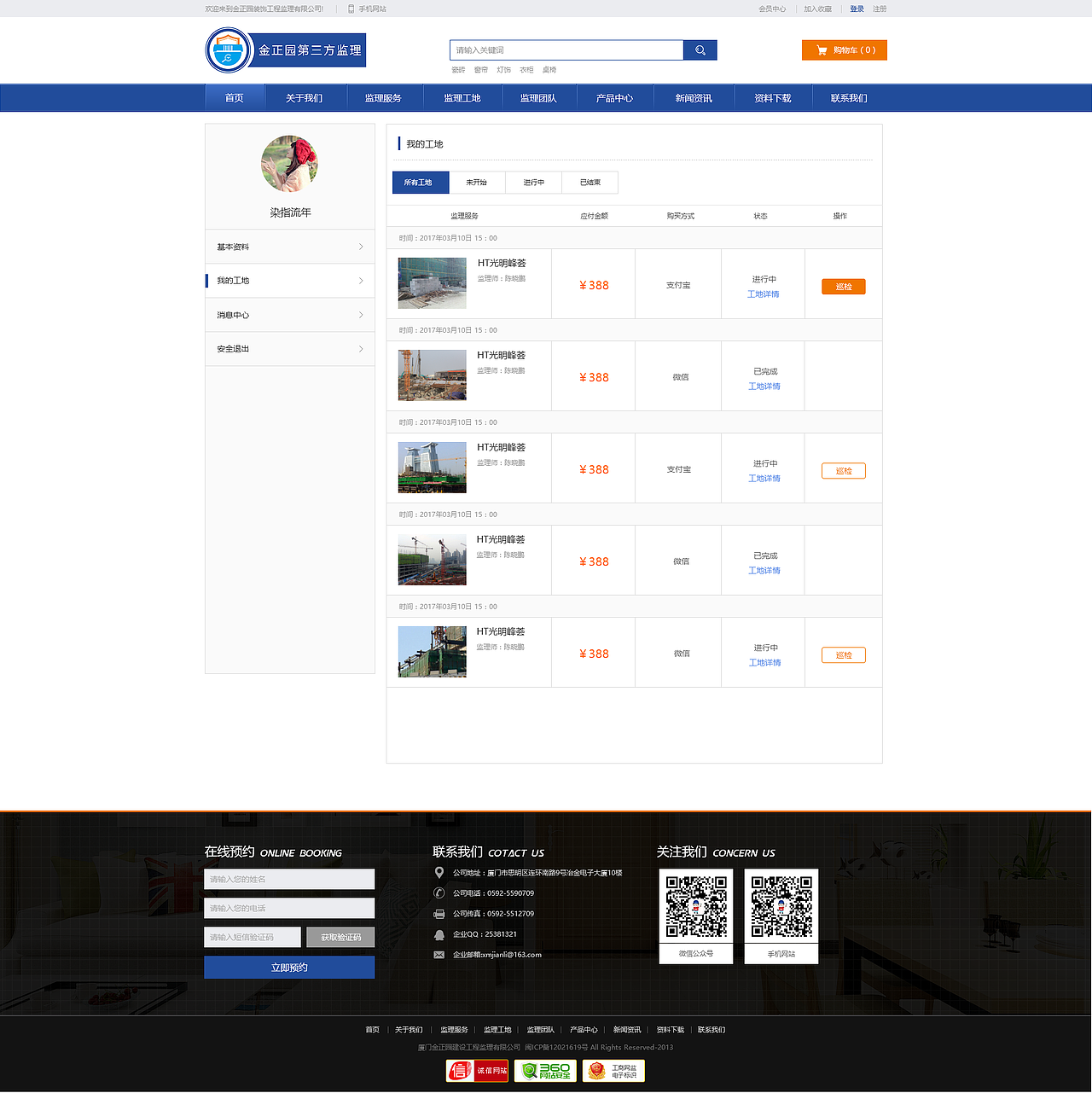Open 资料下载 in main navigation

point(773,98)
